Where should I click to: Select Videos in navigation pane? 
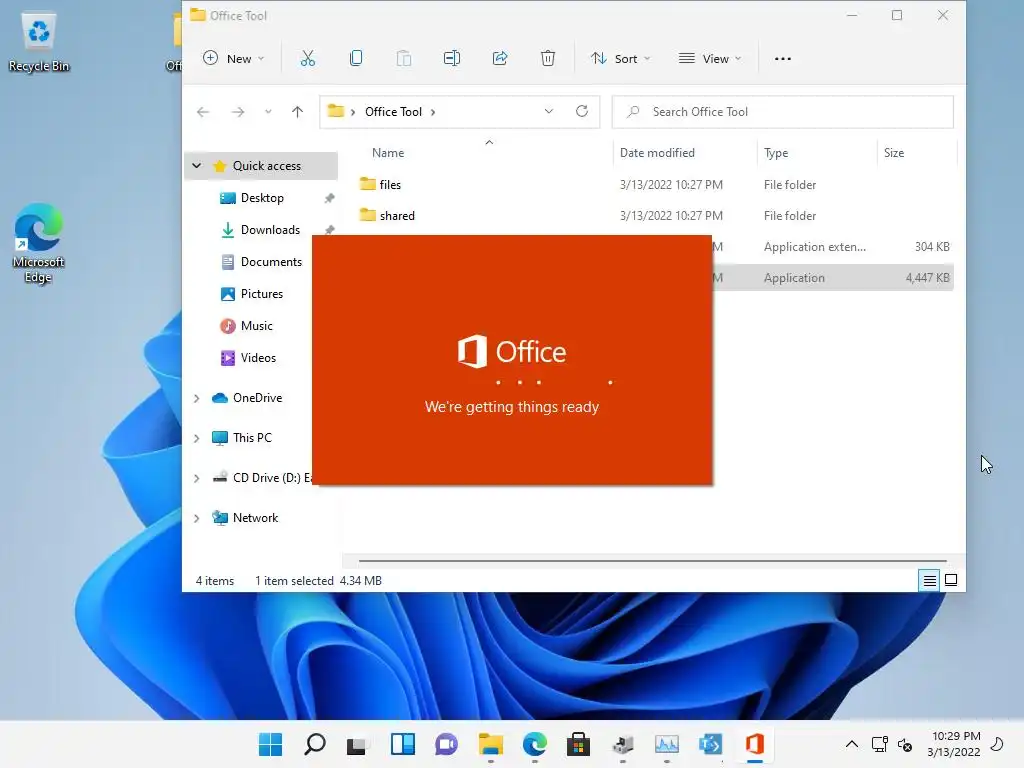coord(258,358)
